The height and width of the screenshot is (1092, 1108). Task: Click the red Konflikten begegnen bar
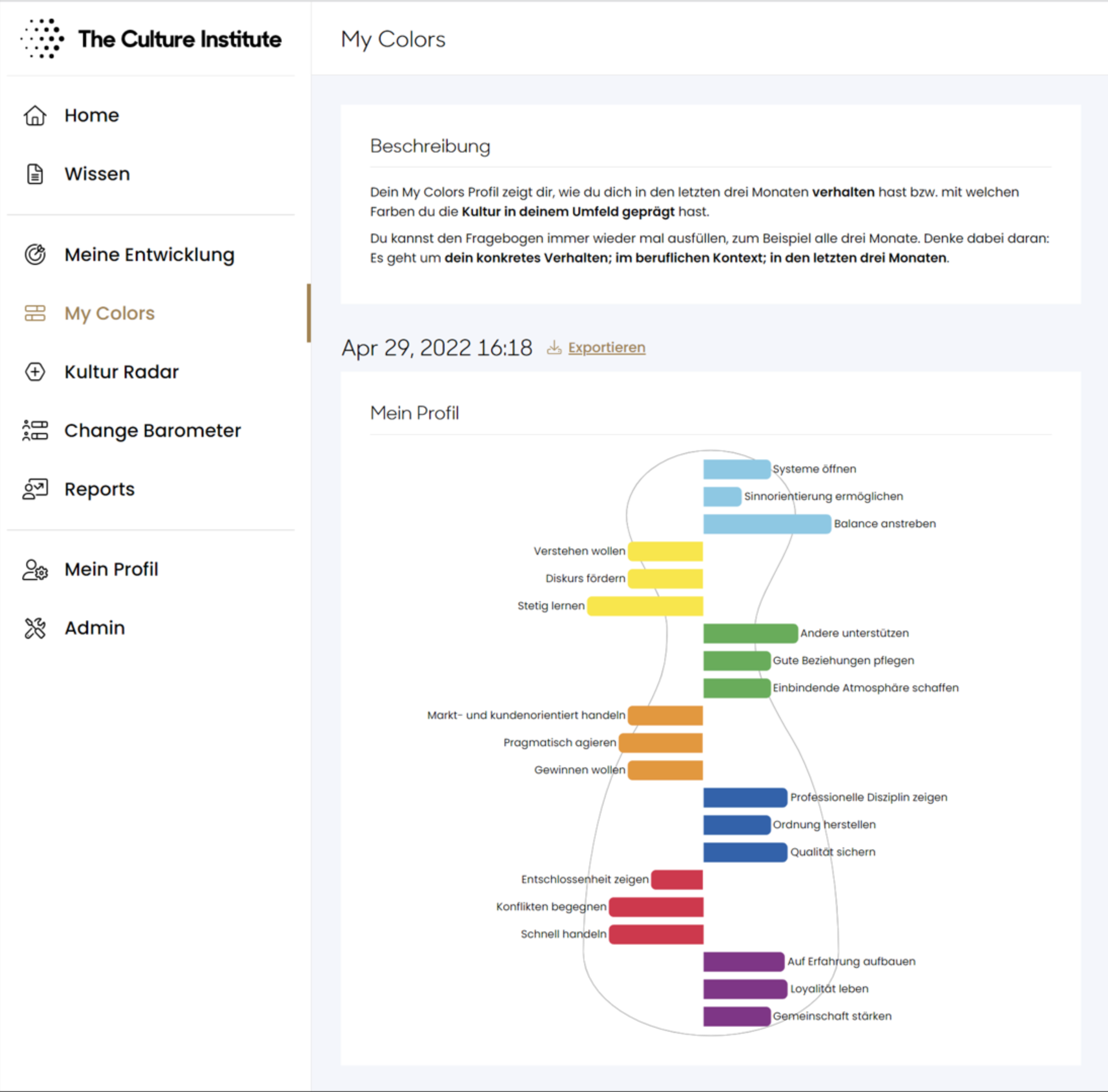click(x=656, y=907)
